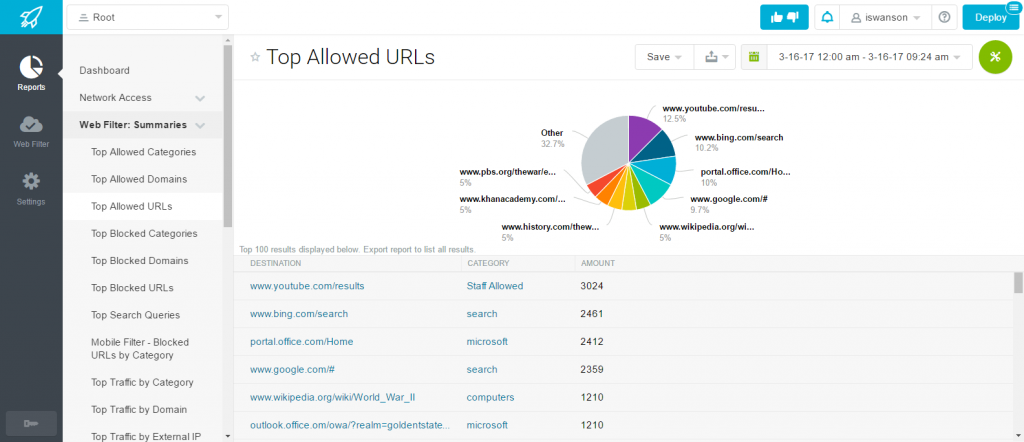The height and width of the screenshot is (442, 1024).
Task: Open www.google.com/# link
Action: point(293,370)
